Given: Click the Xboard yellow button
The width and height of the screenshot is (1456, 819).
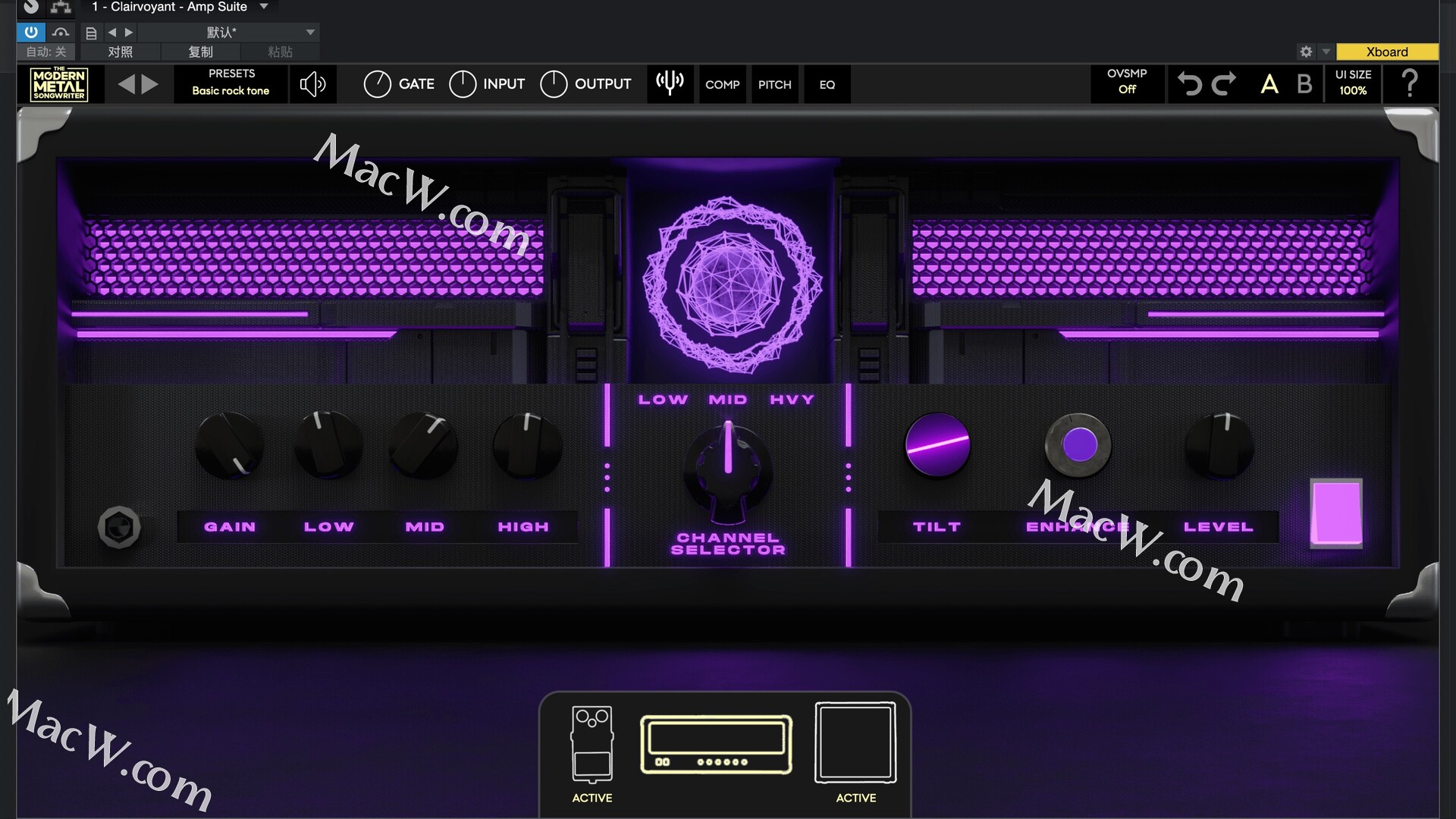Looking at the screenshot, I should (1387, 52).
